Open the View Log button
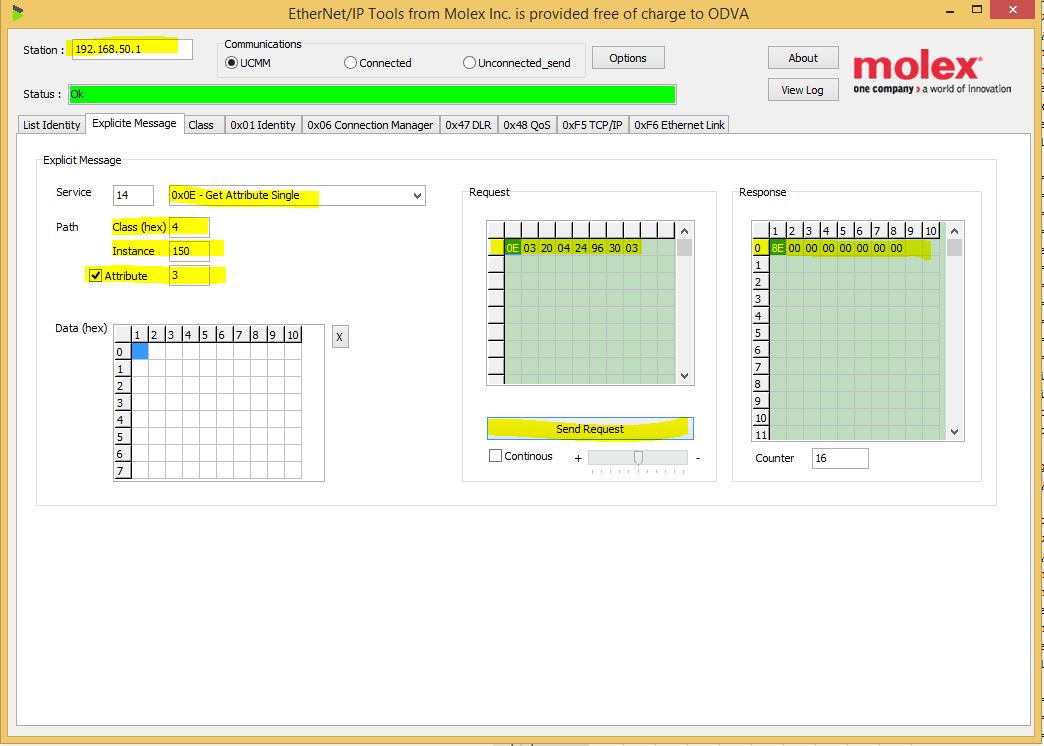Viewport: 1044px width, 746px height. (x=802, y=90)
